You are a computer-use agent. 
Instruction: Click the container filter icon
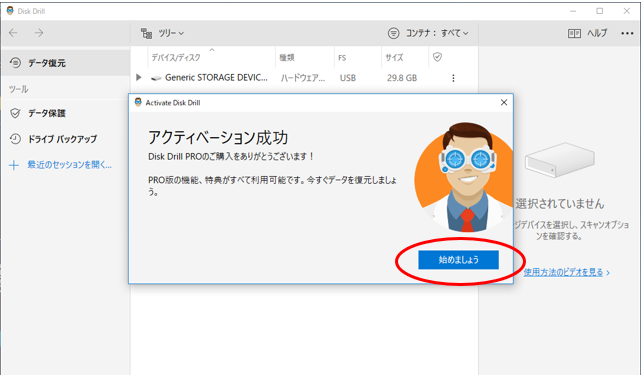393,33
